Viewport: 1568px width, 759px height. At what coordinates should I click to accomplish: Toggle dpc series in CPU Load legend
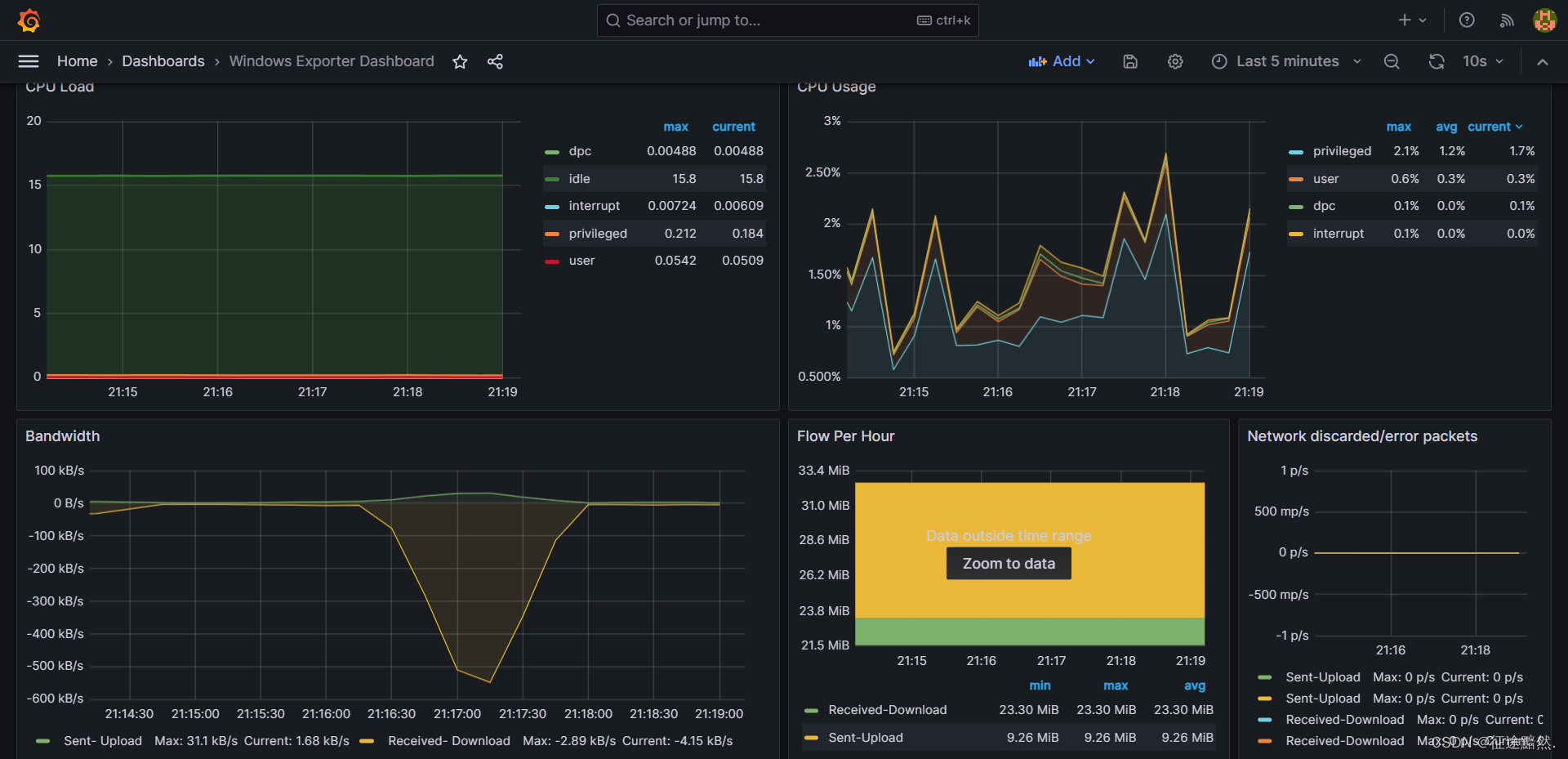point(580,151)
